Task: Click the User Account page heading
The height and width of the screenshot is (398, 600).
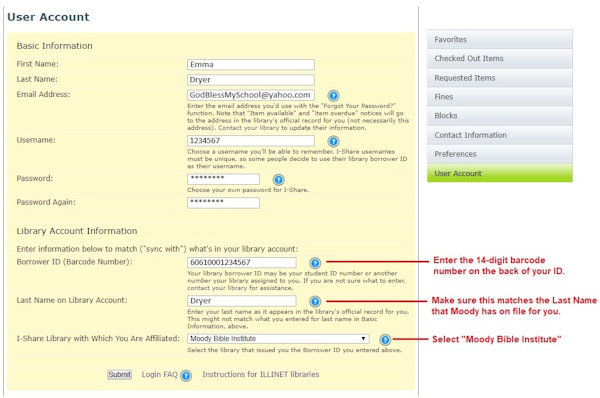Action: tap(48, 17)
